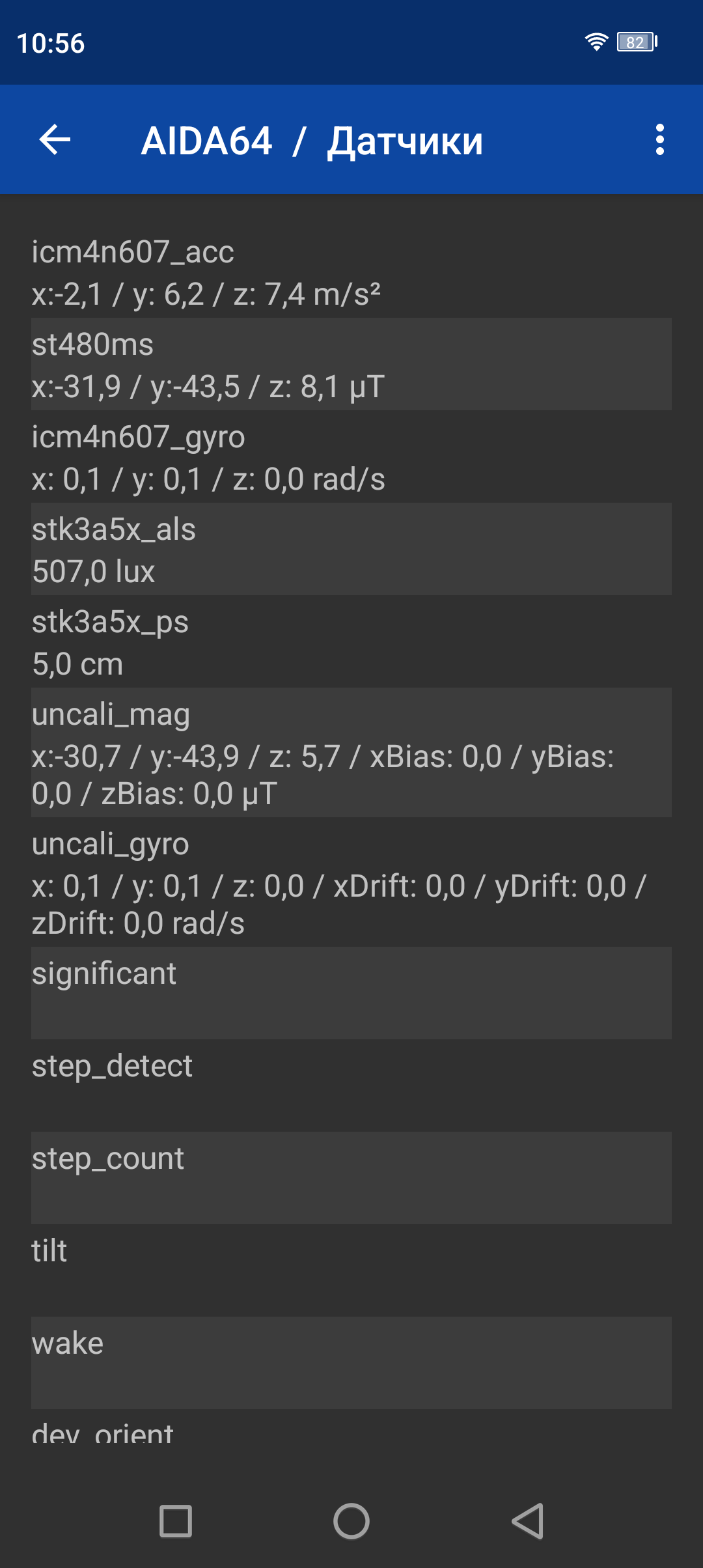Select the stk3a5x_als light sensor row
This screenshot has width=703, height=1568.
pos(351,550)
